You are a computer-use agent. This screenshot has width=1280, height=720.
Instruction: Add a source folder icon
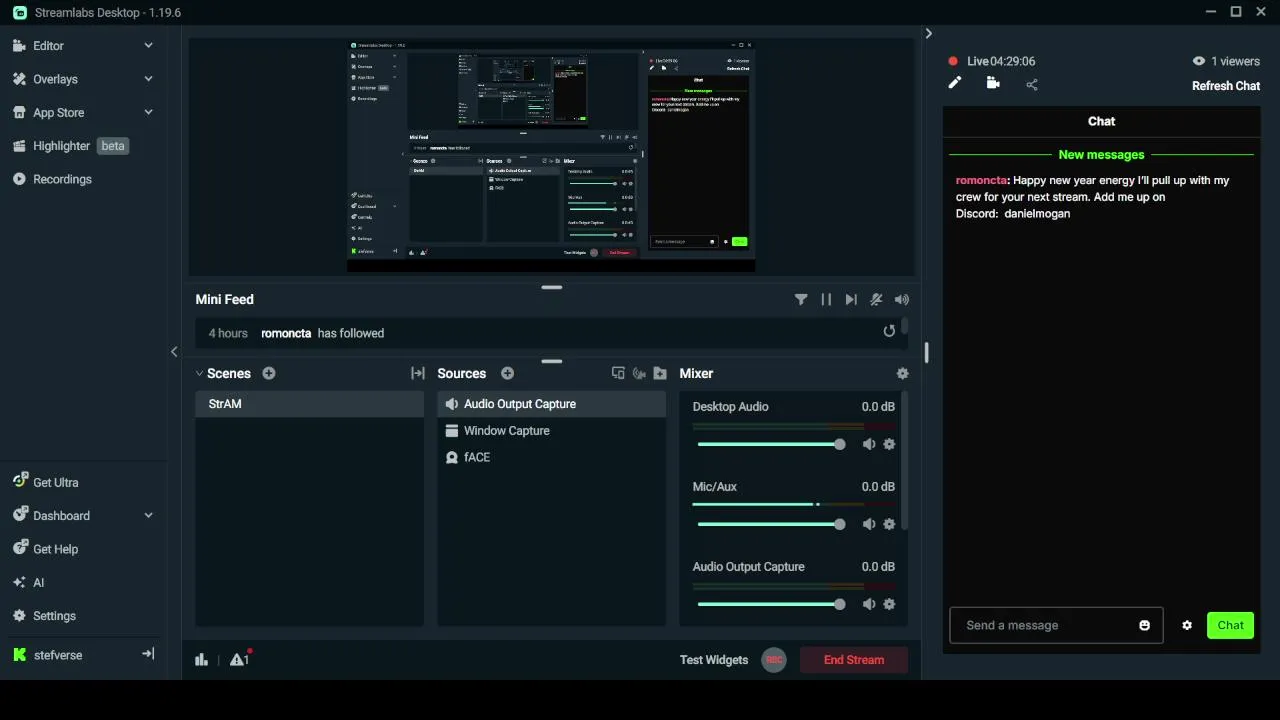click(x=660, y=373)
